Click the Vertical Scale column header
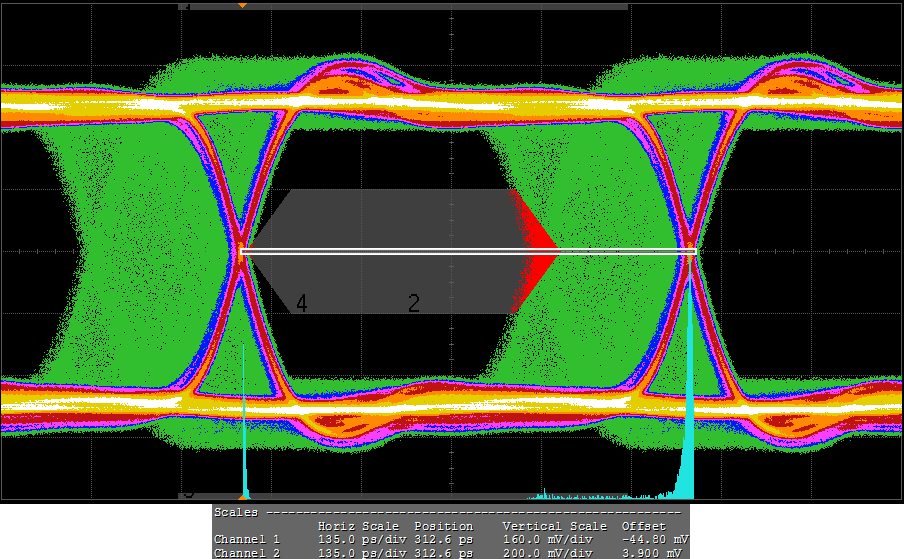 pyautogui.click(x=554, y=526)
